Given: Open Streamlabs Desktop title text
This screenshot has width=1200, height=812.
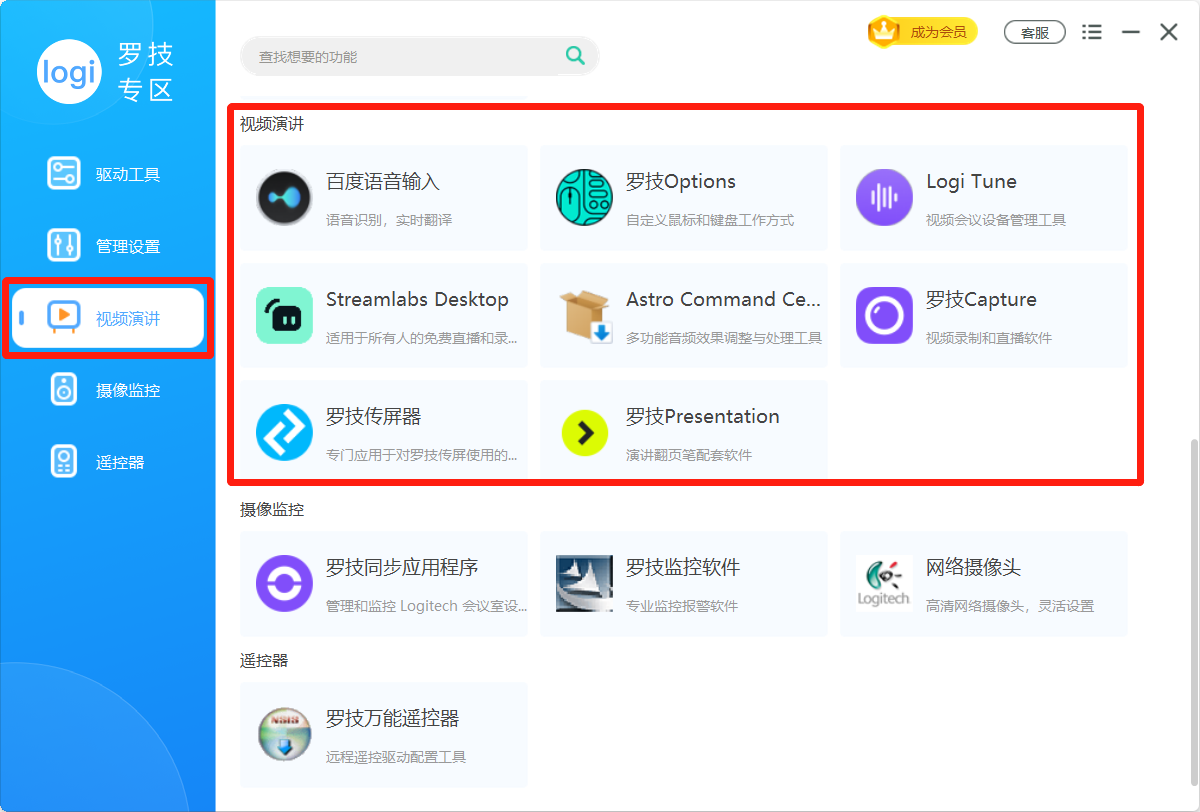Looking at the screenshot, I should point(417,299).
